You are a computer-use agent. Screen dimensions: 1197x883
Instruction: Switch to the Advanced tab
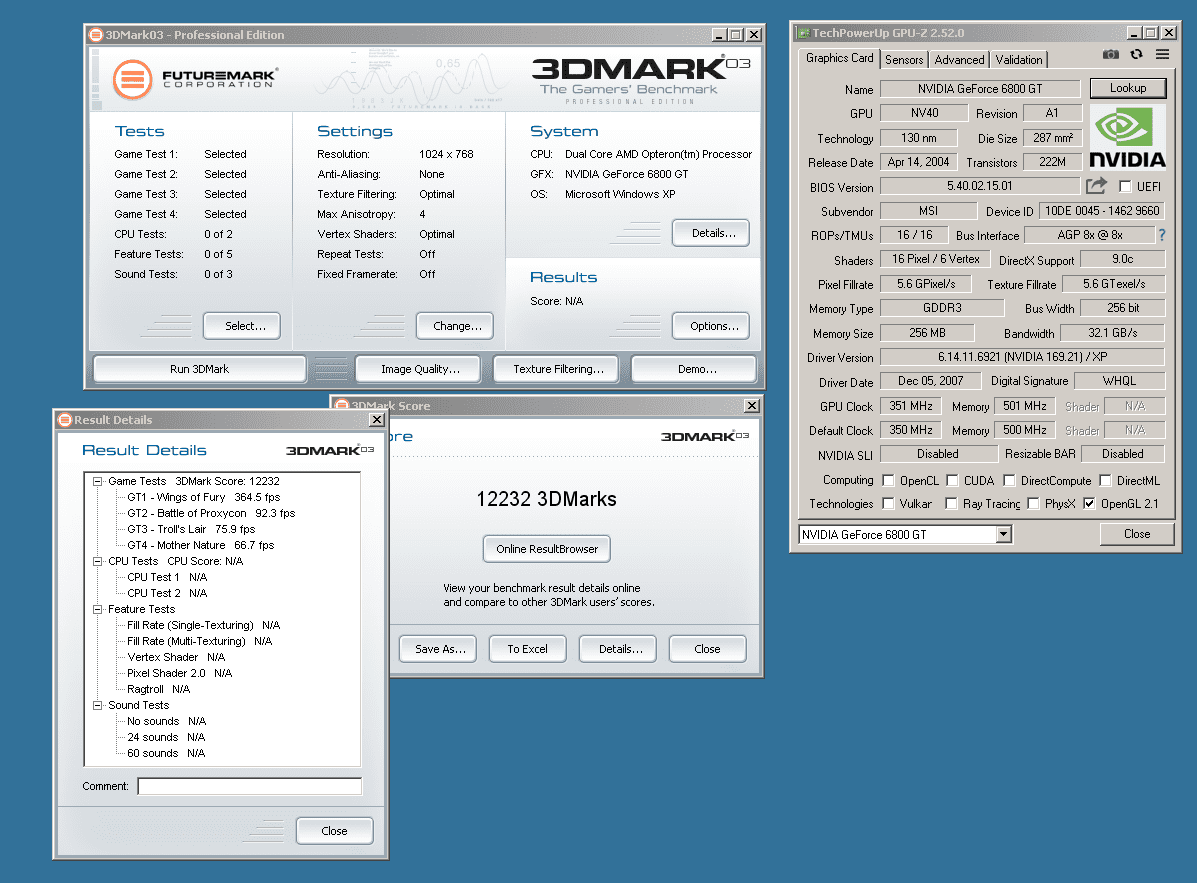pyautogui.click(x=959, y=60)
